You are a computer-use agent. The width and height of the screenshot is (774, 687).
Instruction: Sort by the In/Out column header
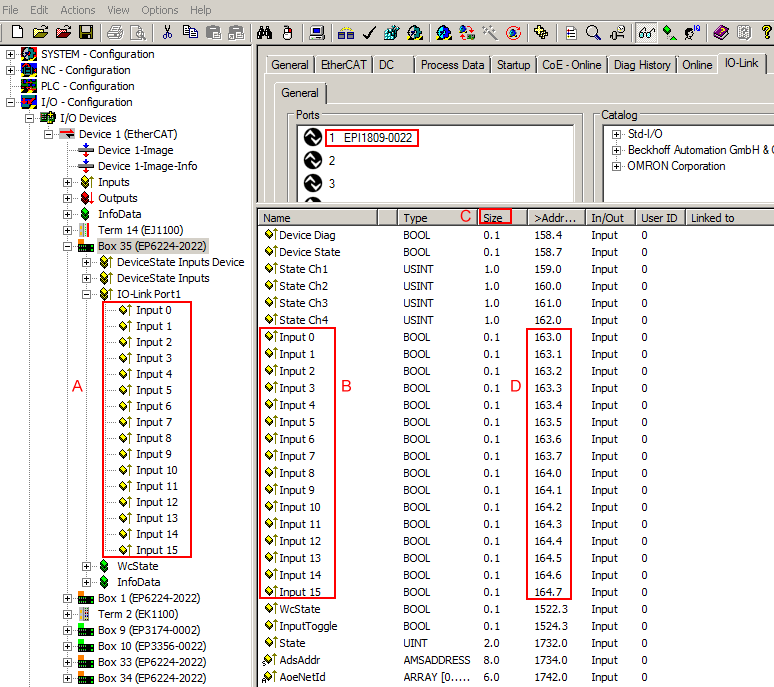click(x=611, y=218)
